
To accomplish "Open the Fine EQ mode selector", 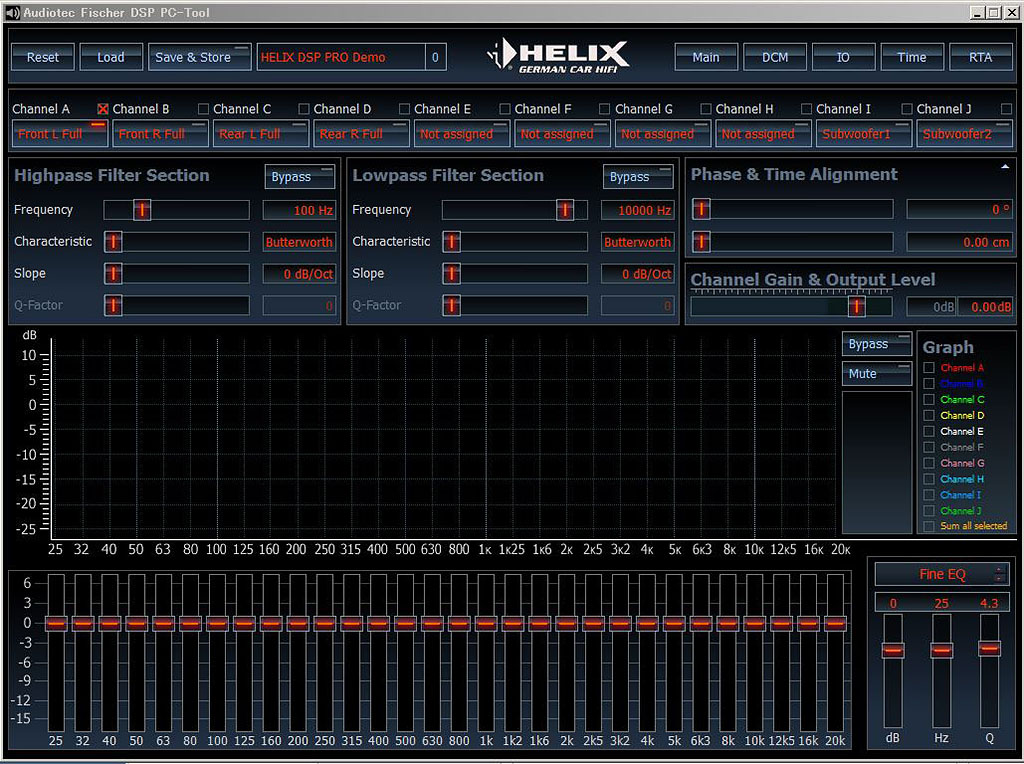I will [x=942, y=575].
